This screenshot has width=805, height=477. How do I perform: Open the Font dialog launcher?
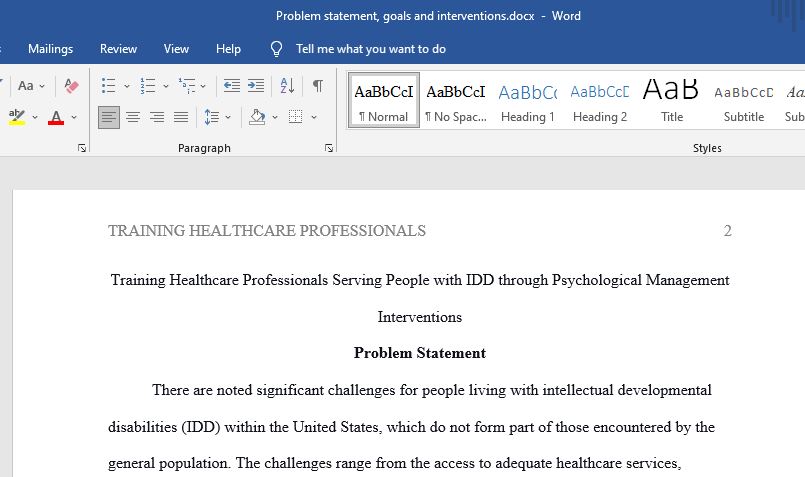pyautogui.click(x=82, y=148)
